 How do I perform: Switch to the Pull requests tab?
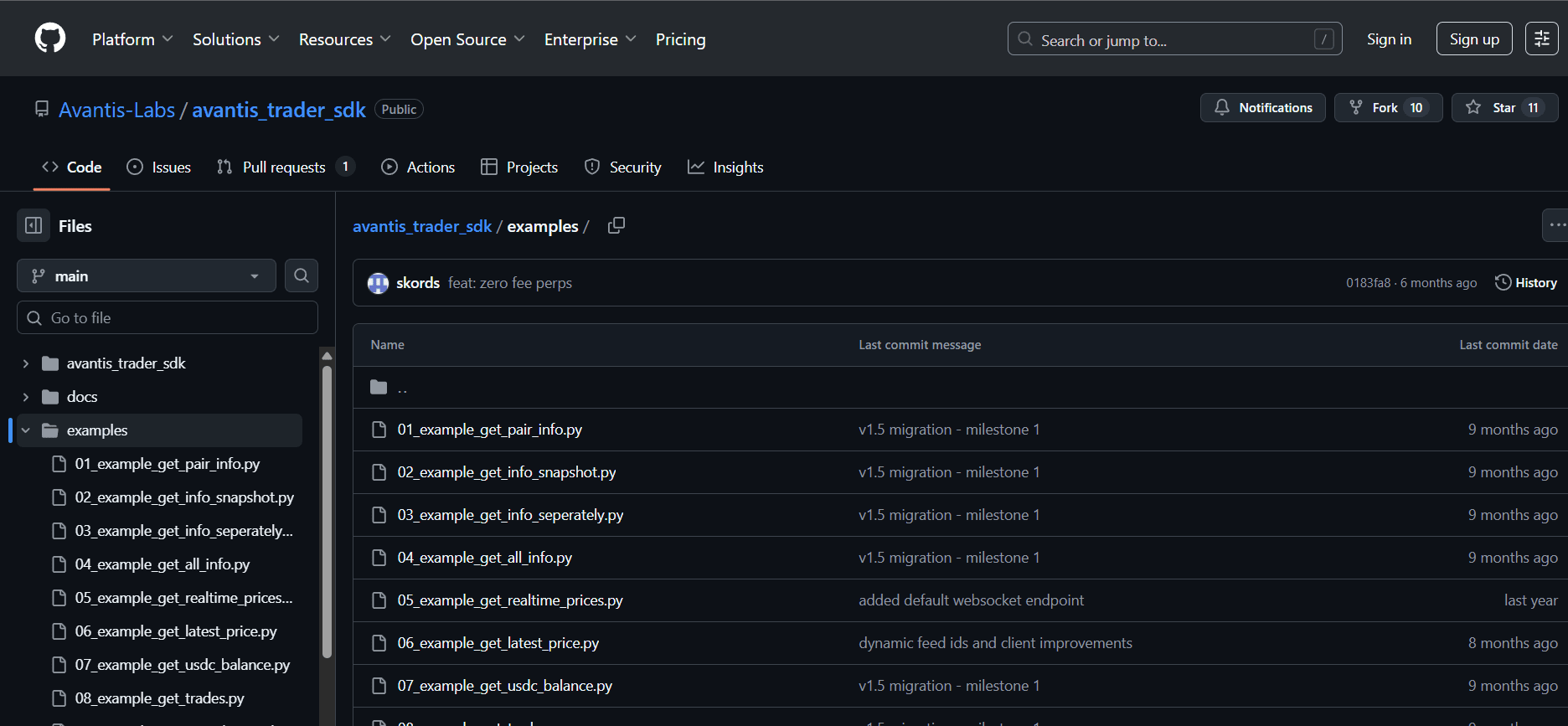(x=284, y=167)
